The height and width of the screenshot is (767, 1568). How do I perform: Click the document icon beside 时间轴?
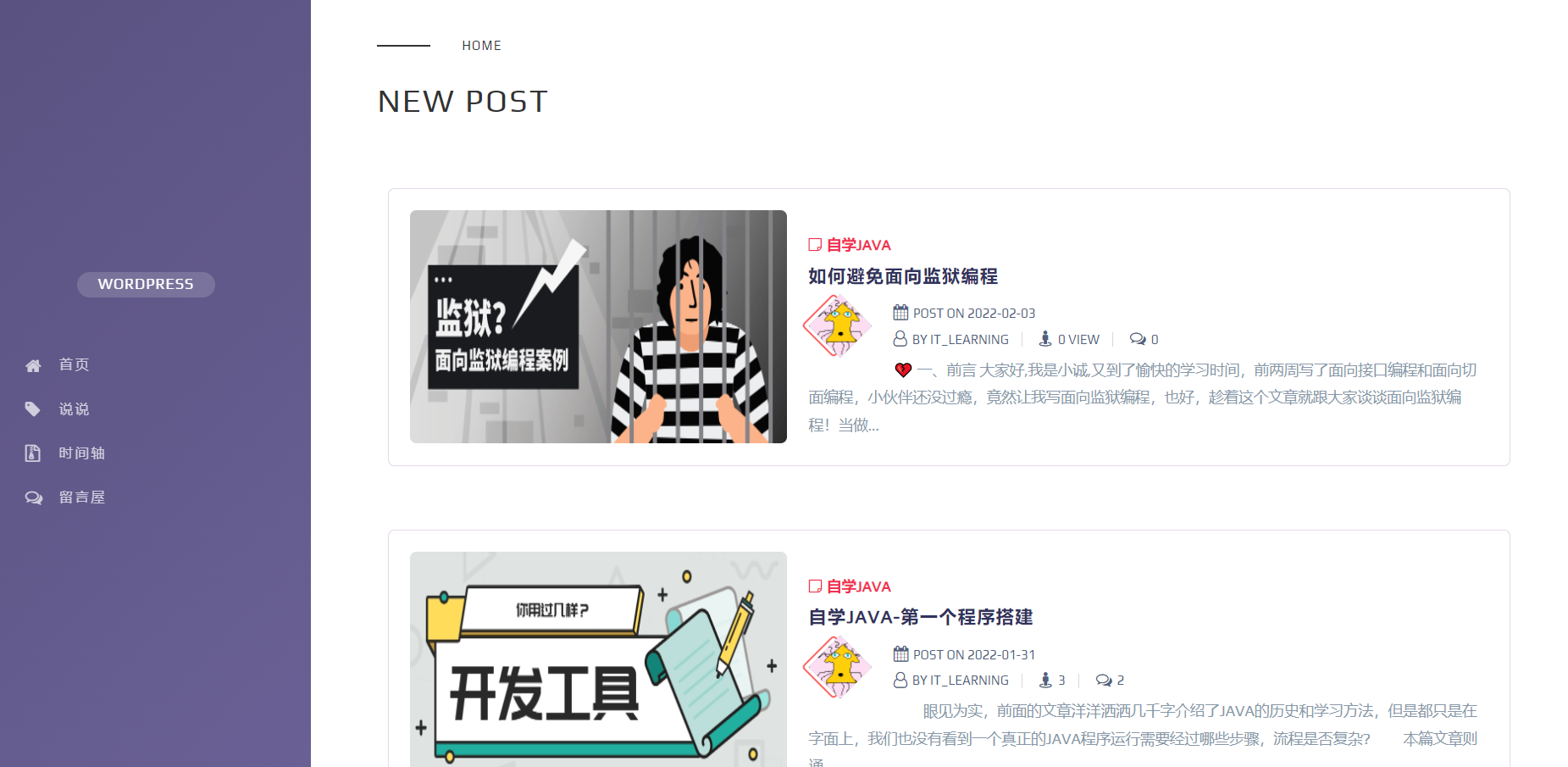tap(33, 453)
